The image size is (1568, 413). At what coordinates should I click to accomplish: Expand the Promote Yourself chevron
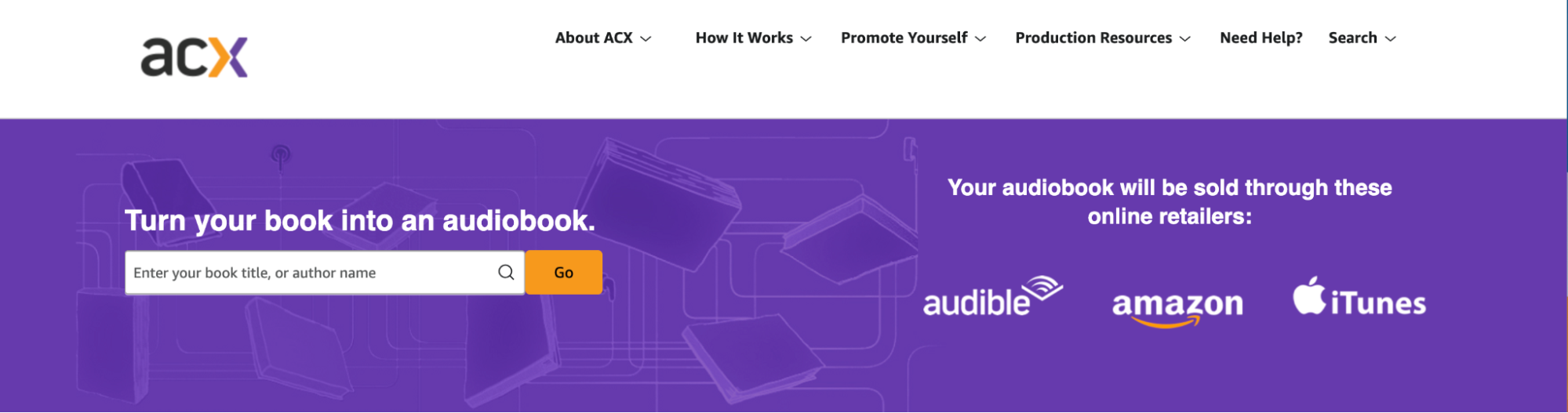click(x=980, y=38)
